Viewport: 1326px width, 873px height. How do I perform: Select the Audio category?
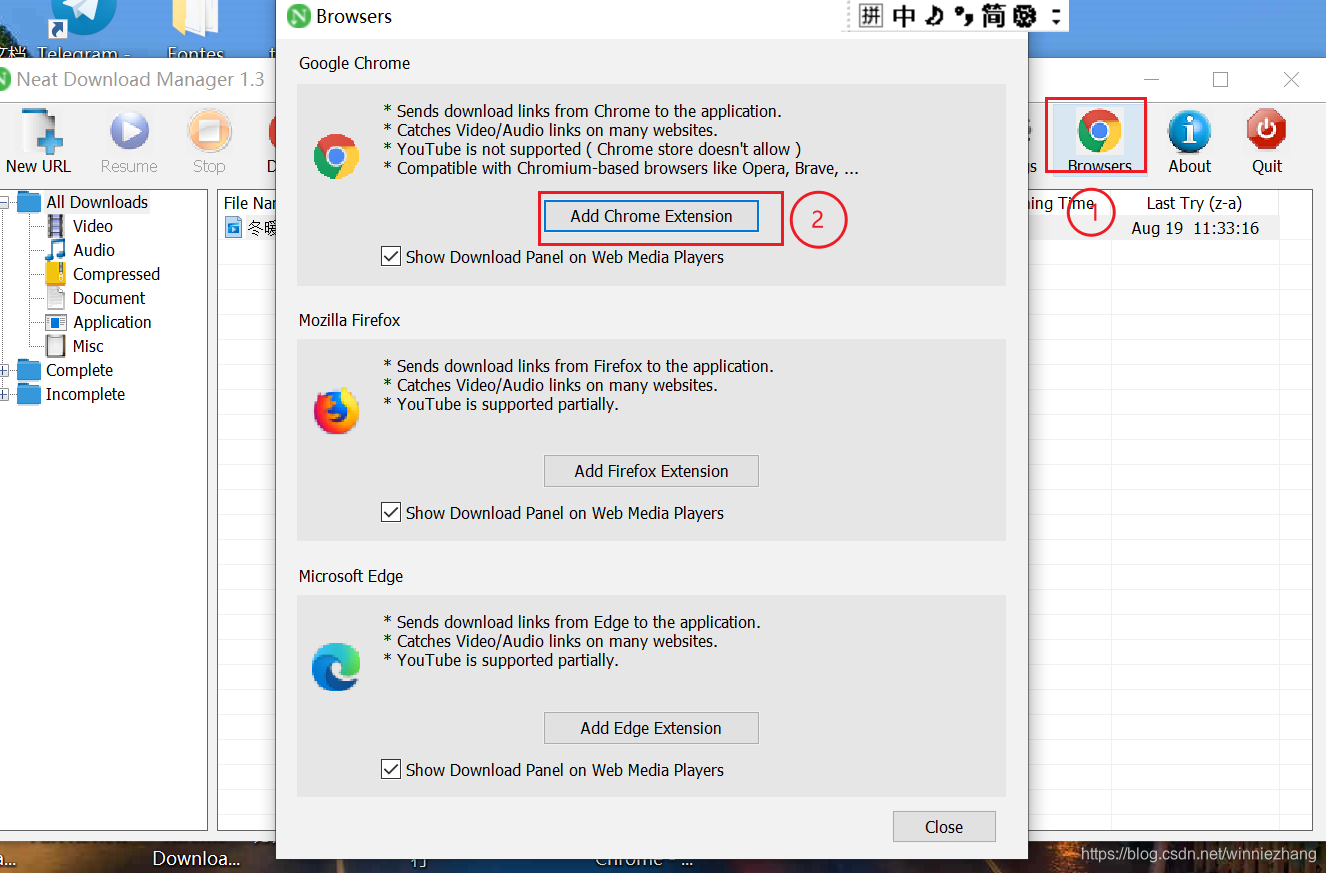coord(93,250)
